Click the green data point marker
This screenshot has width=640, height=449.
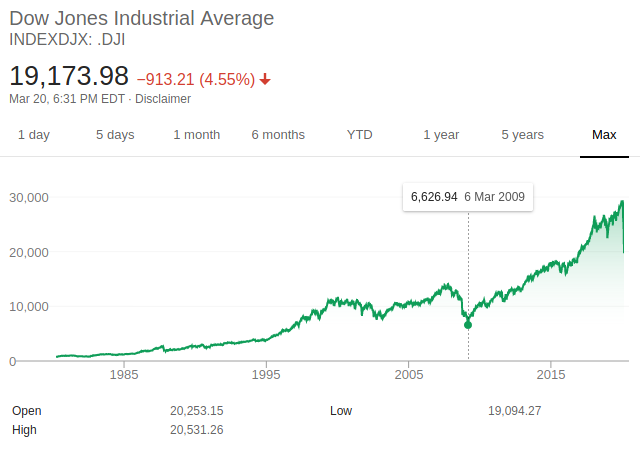click(468, 324)
